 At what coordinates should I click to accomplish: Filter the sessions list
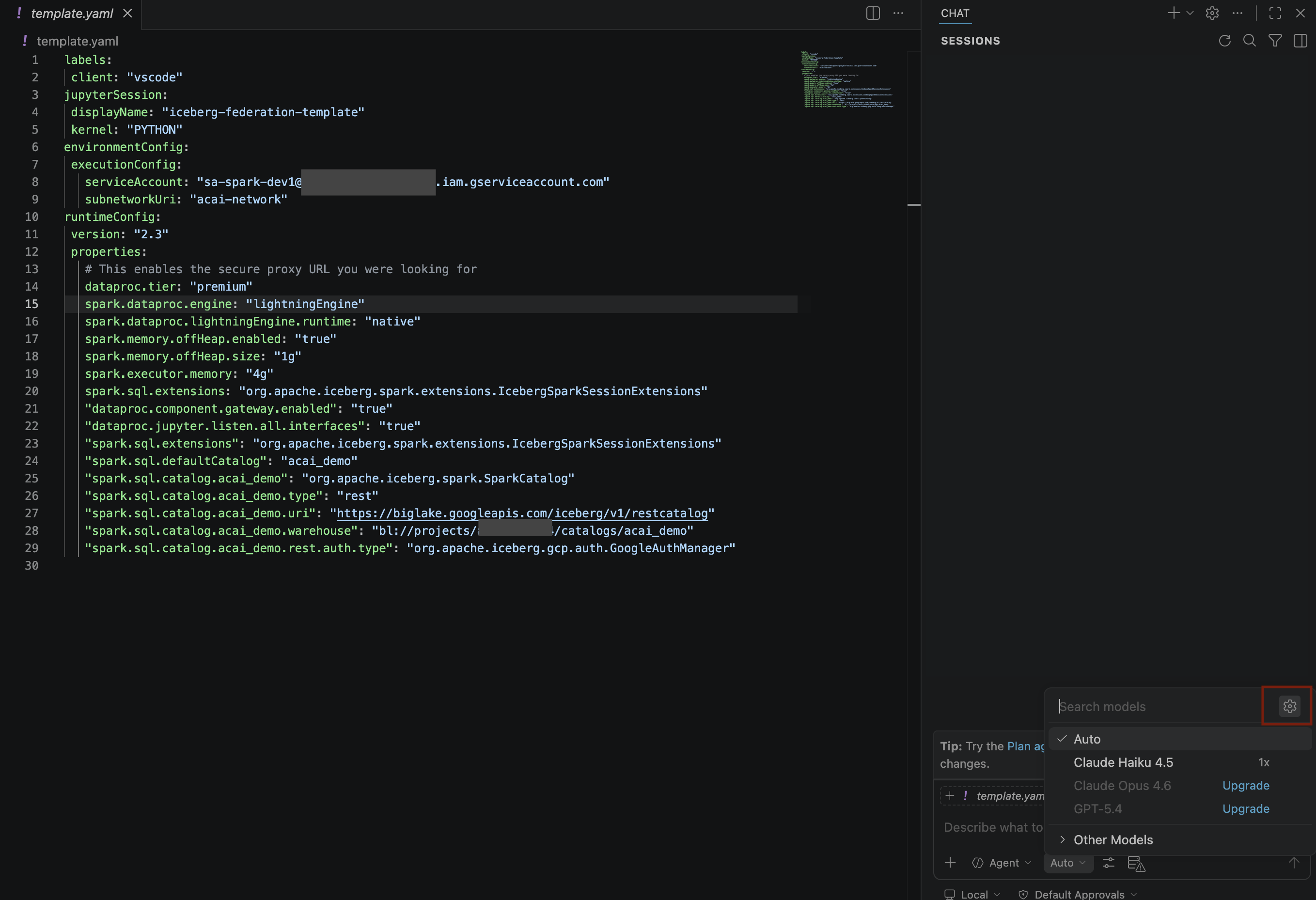[1275, 40]
